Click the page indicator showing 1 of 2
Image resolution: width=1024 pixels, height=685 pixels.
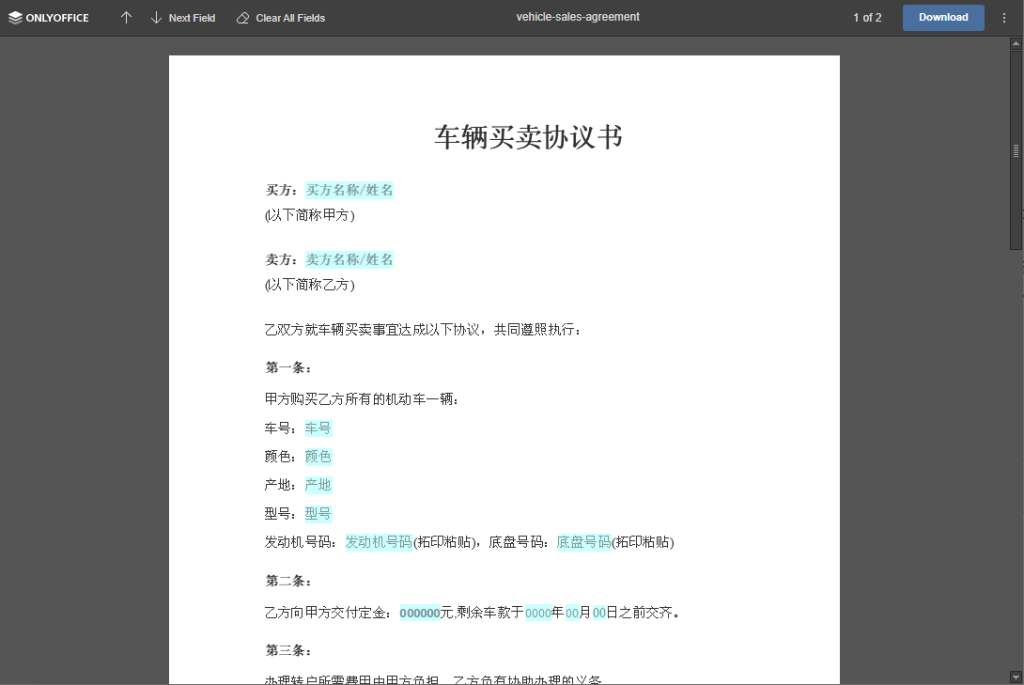coord(866,17)
